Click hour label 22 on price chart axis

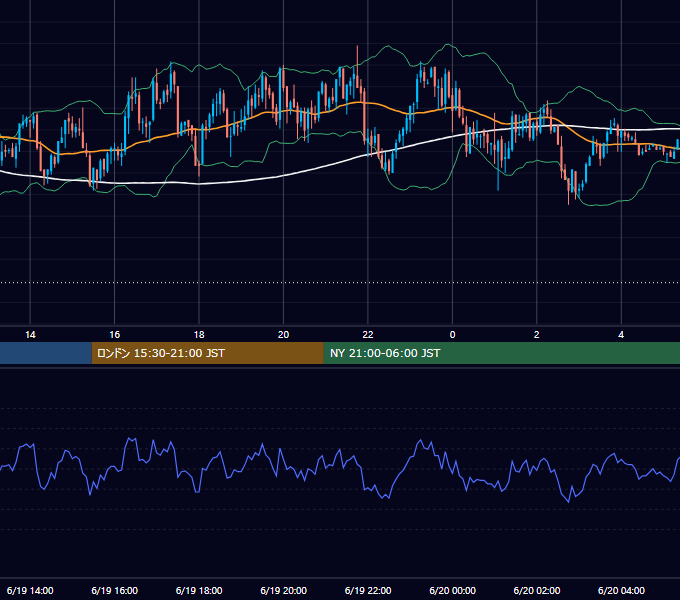(x=368, y=335)
